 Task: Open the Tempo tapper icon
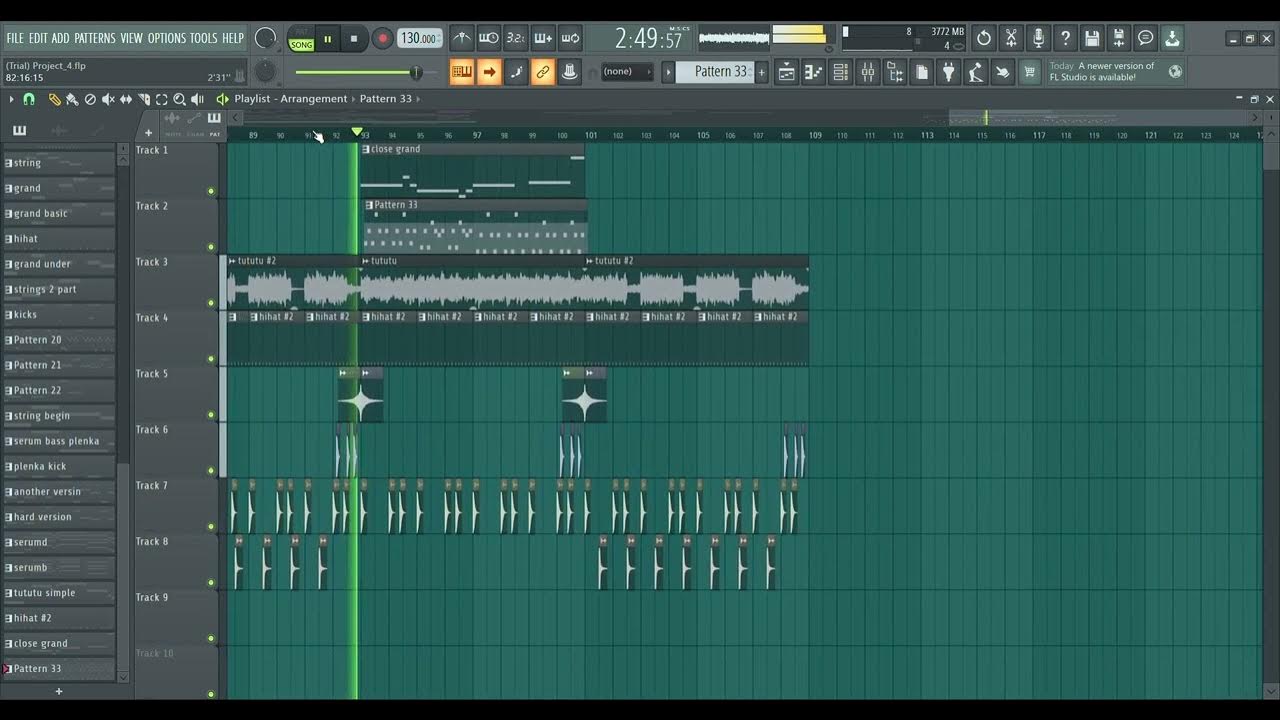pos(976,72)
